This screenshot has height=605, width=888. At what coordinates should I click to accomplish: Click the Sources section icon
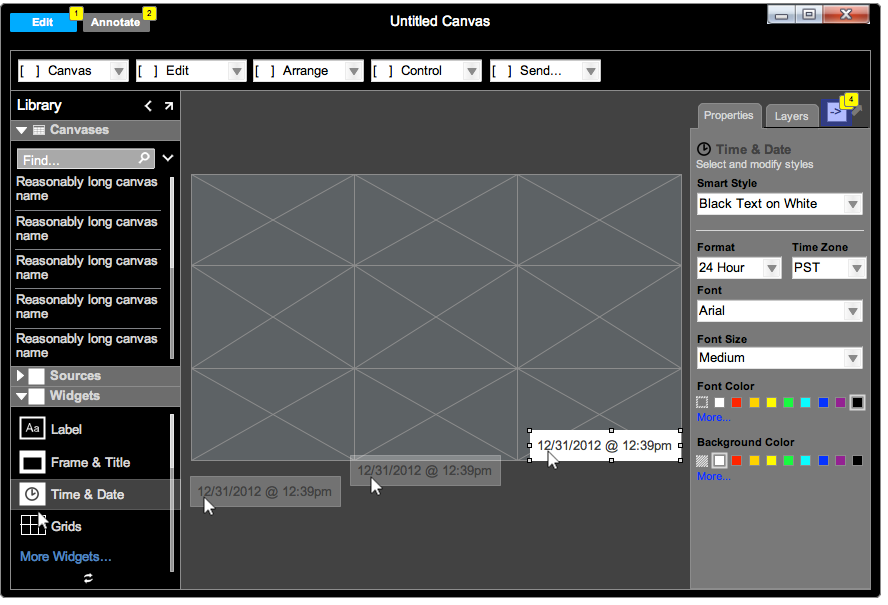point(36,376)
